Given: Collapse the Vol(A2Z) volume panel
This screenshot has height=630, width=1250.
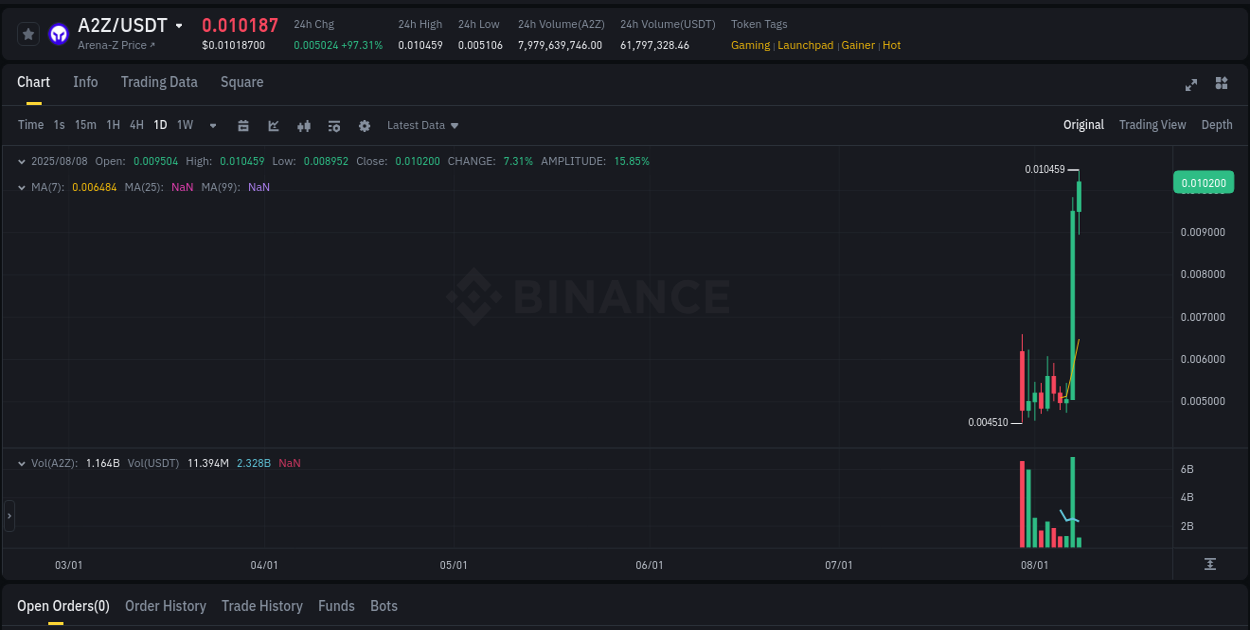Looking at the screenshot, I should point(21,463).
